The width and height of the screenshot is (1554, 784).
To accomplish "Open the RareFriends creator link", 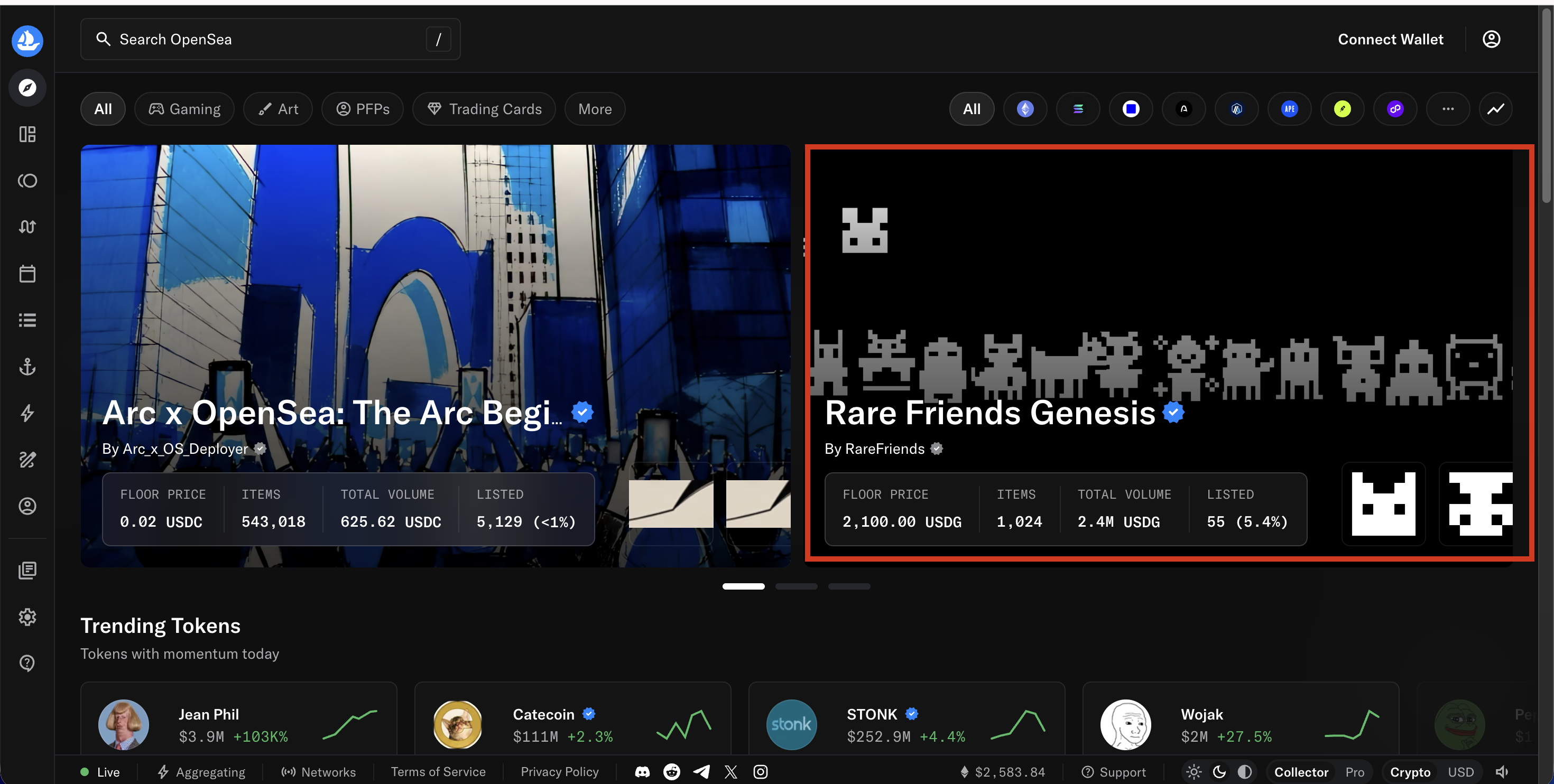I will tap(884, 449).
